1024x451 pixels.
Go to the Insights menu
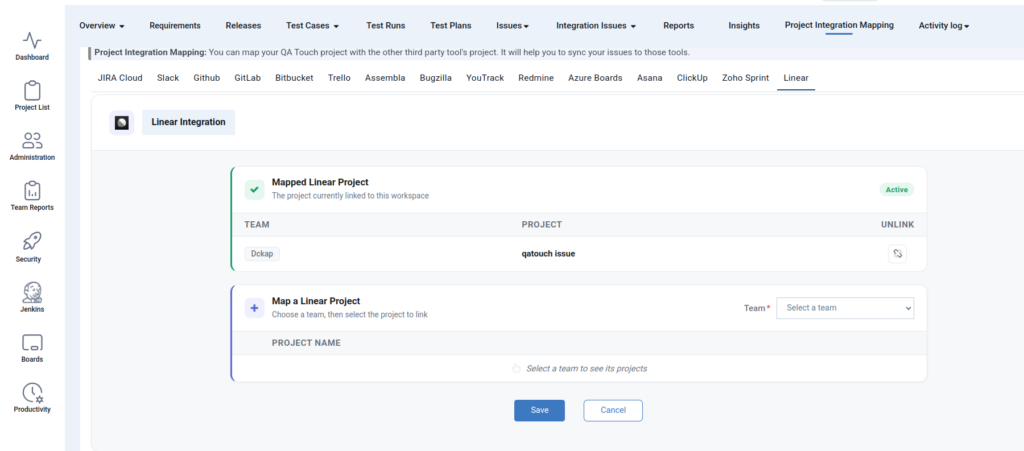point(744,25)
